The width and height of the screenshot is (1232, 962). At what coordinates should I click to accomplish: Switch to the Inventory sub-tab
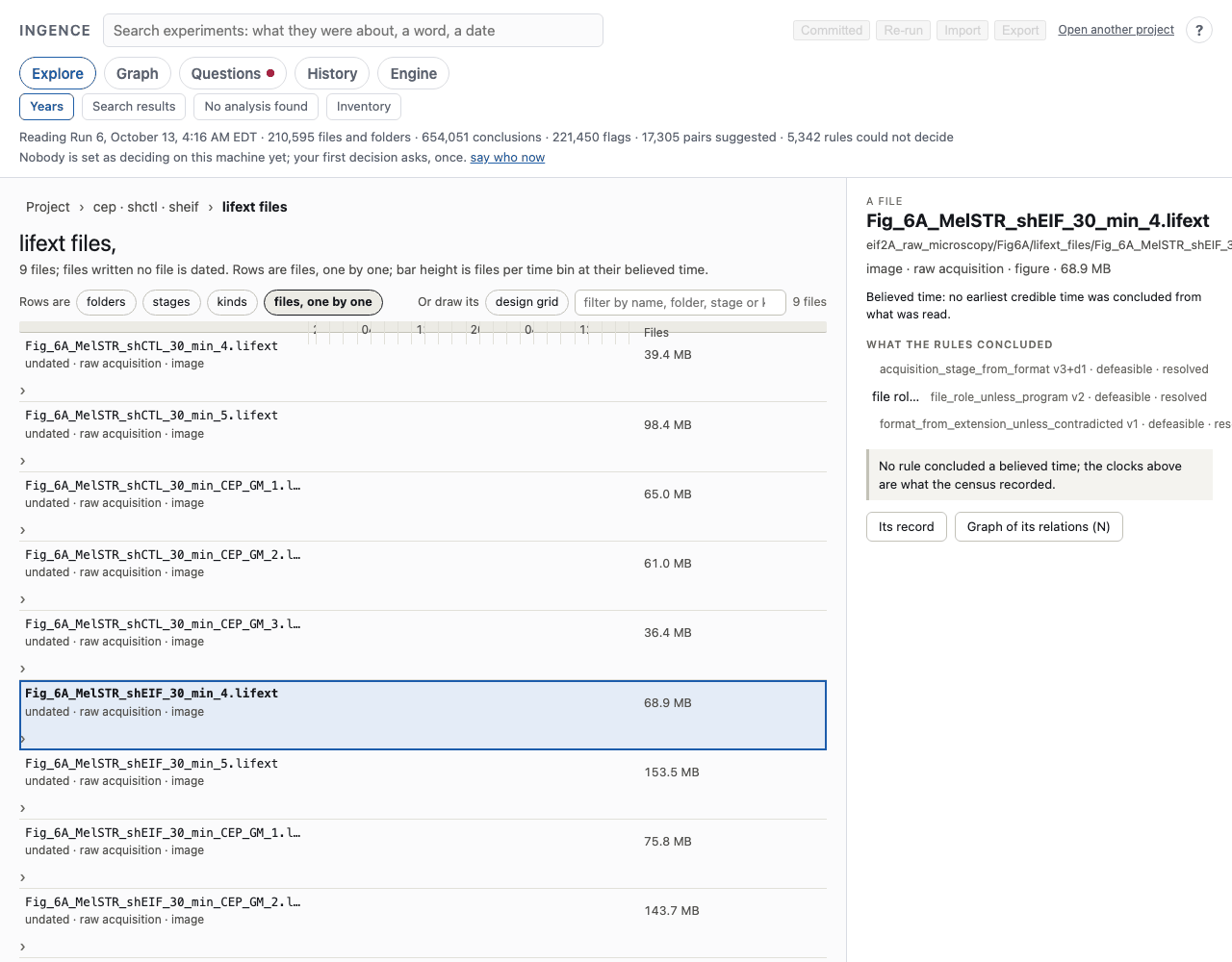pos(364,107)
